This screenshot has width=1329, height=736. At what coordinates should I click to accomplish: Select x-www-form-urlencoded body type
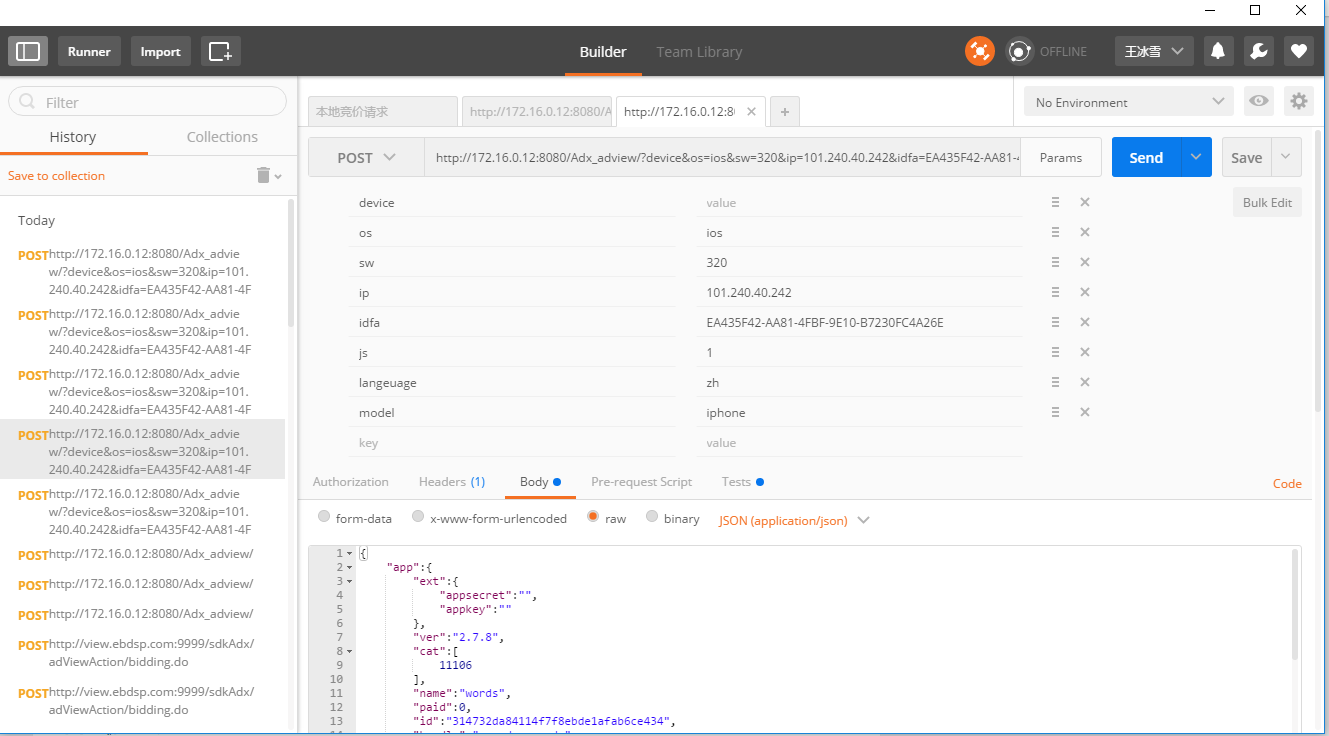[417, 517]
